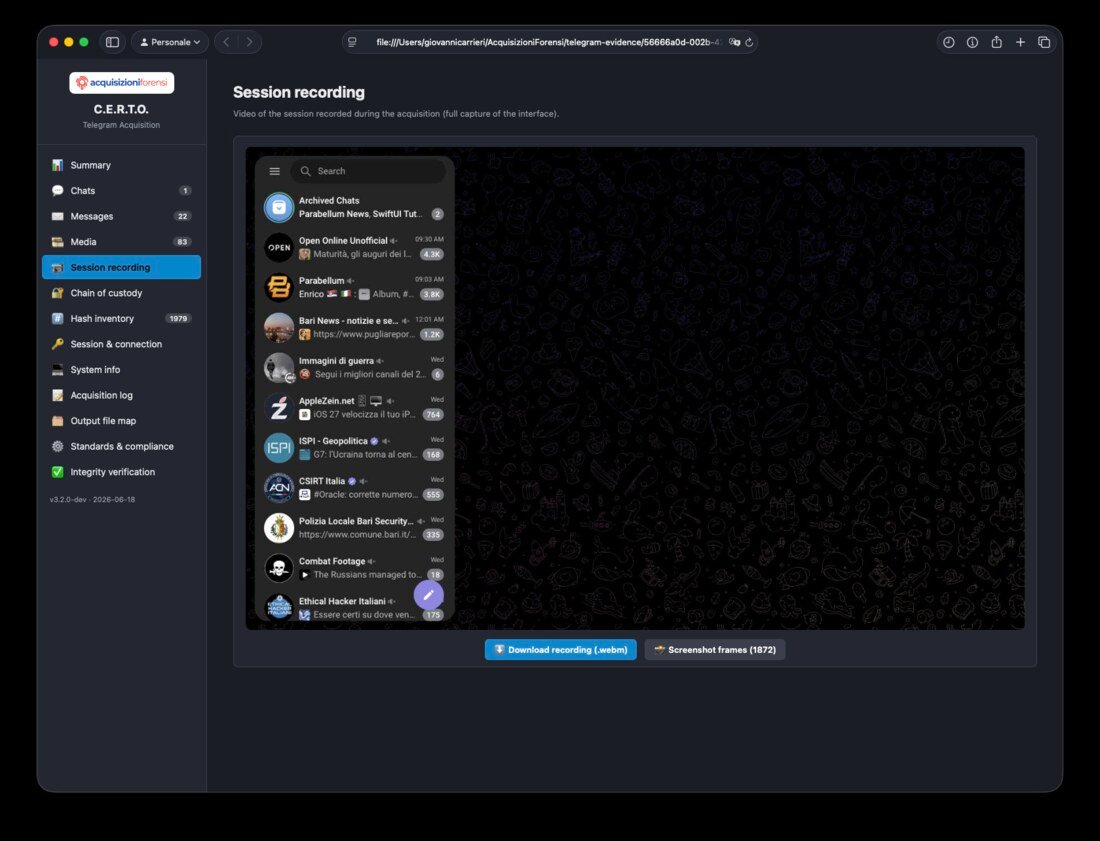Open Archived Chats in recording
The width and height of the screenshot is (1100, 841).
[354, 207]
